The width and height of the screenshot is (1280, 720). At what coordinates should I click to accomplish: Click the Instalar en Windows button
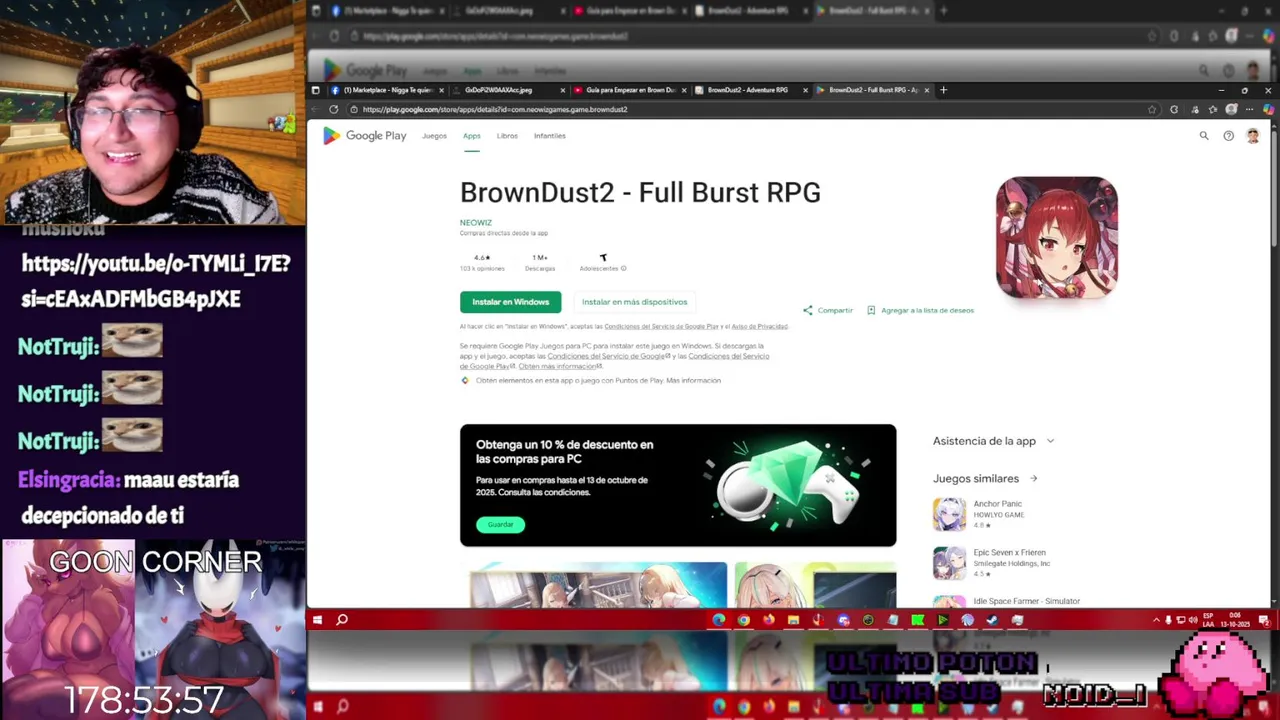pos(510,302)
